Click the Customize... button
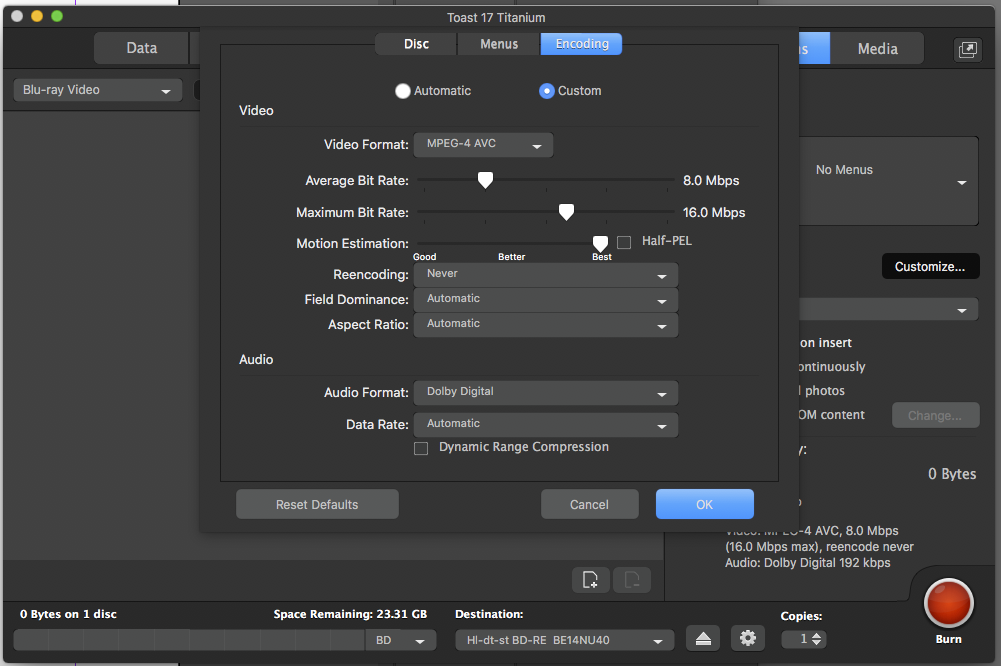The image size is (1001, 666). [x=930, y=266]
